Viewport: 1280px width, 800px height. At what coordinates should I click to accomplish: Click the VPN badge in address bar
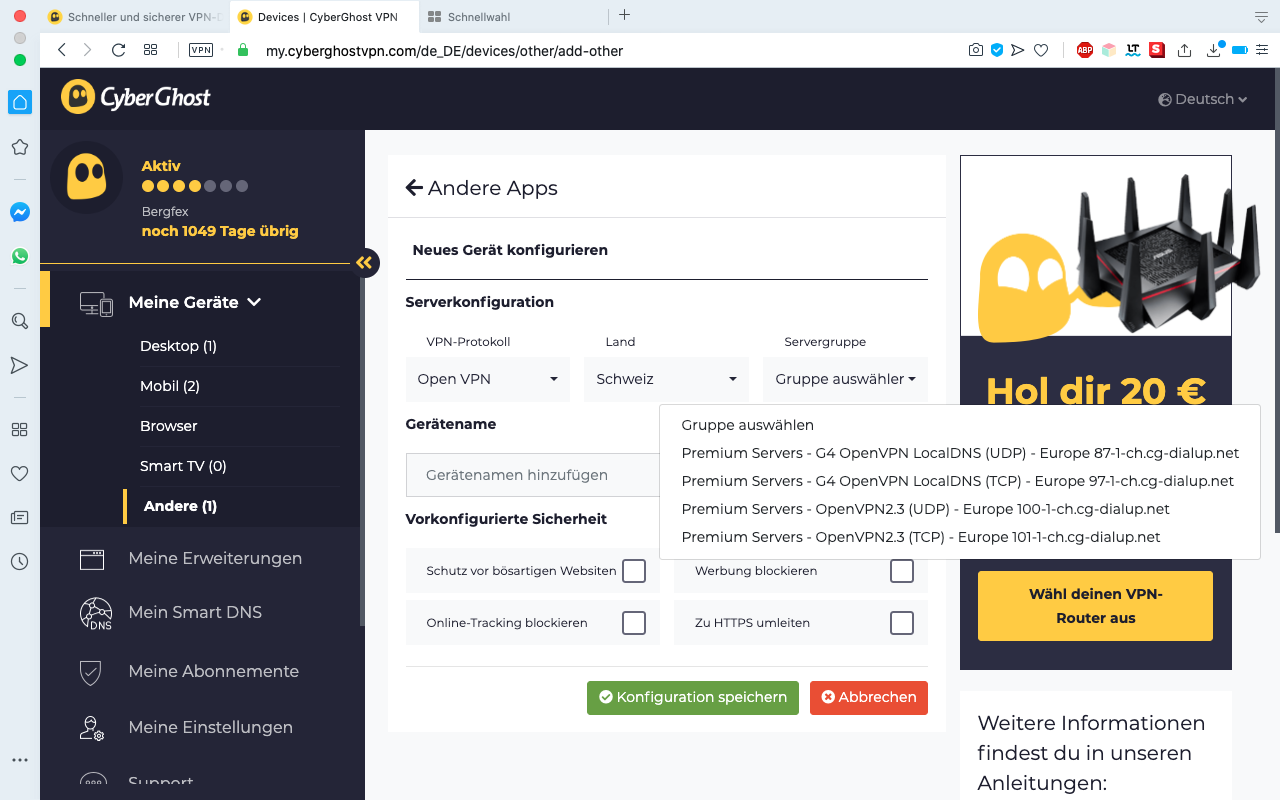pos(201,50)
